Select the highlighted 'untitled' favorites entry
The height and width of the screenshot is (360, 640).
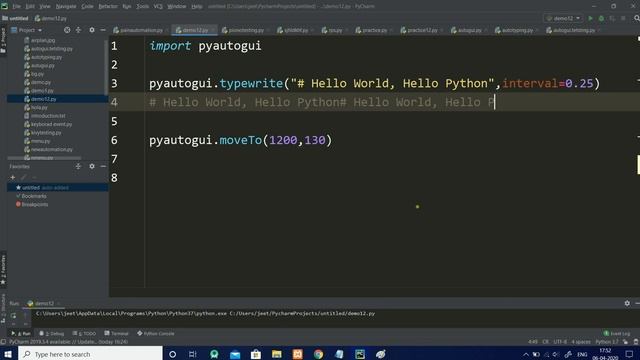coord(57,188)
